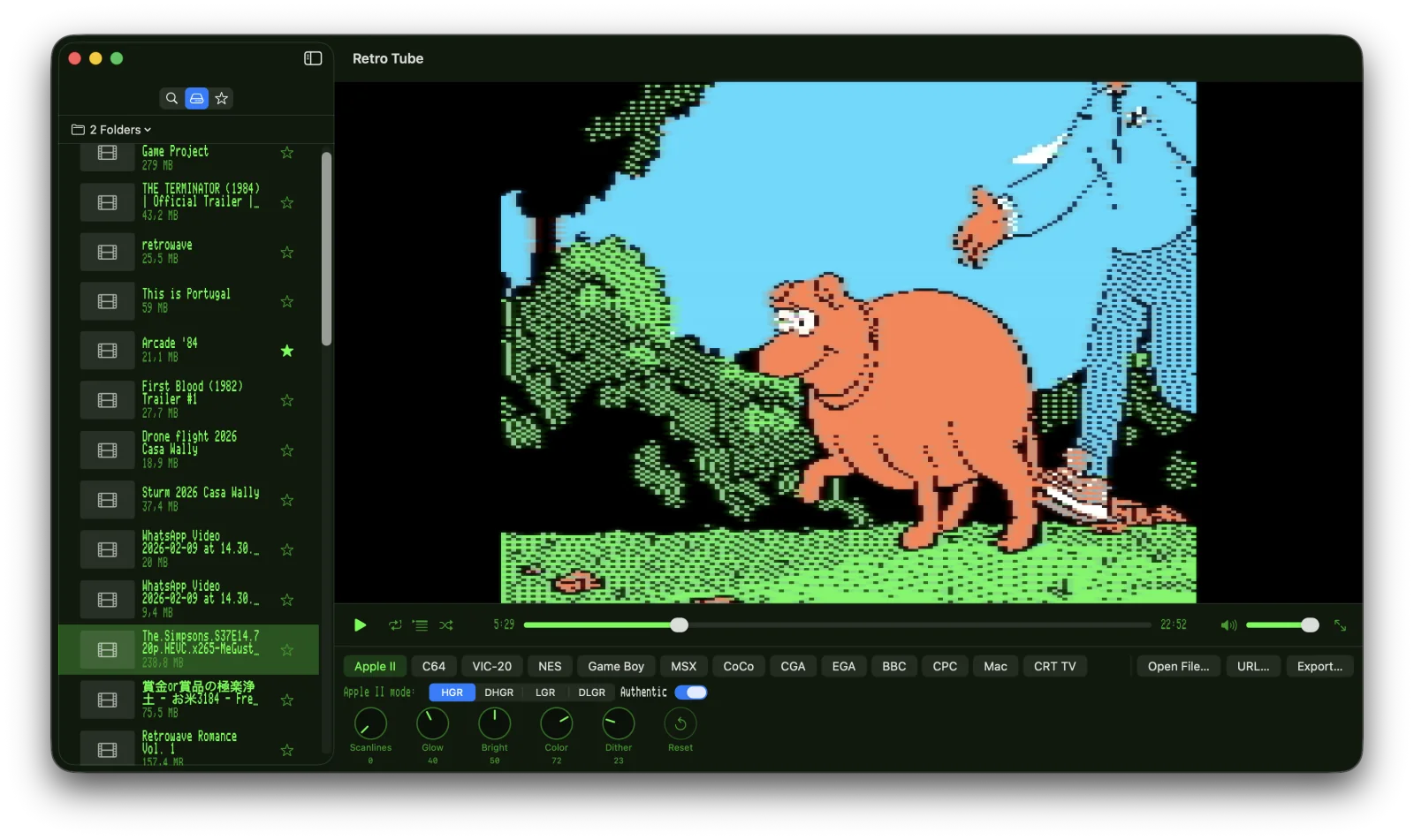The height and width of the screenshot is (840, 1414).
Task: Unfavorite the Arcade '84 video
Action: click(x=287, y=351)
